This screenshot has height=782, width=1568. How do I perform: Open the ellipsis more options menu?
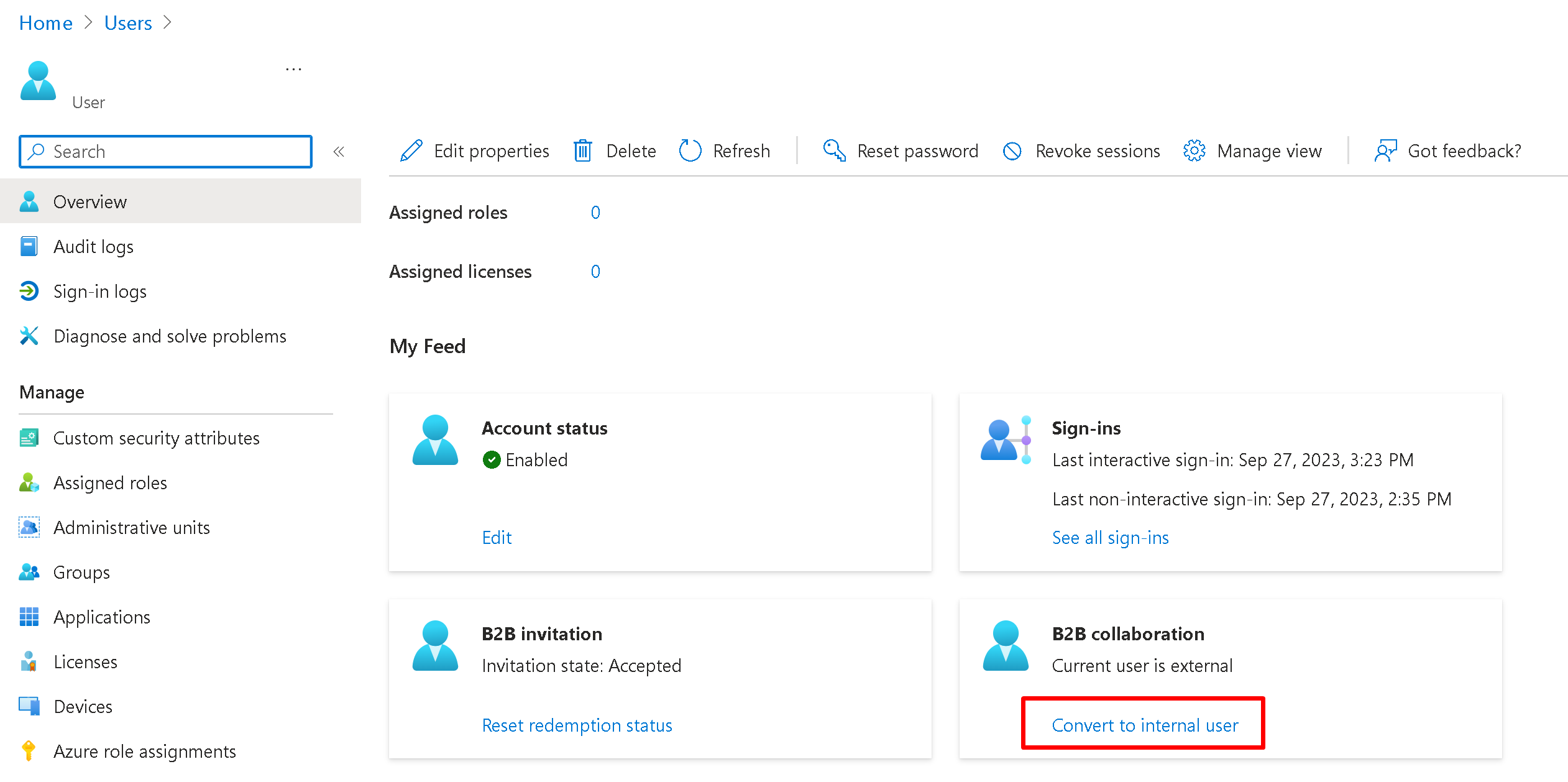pos(293,70)
